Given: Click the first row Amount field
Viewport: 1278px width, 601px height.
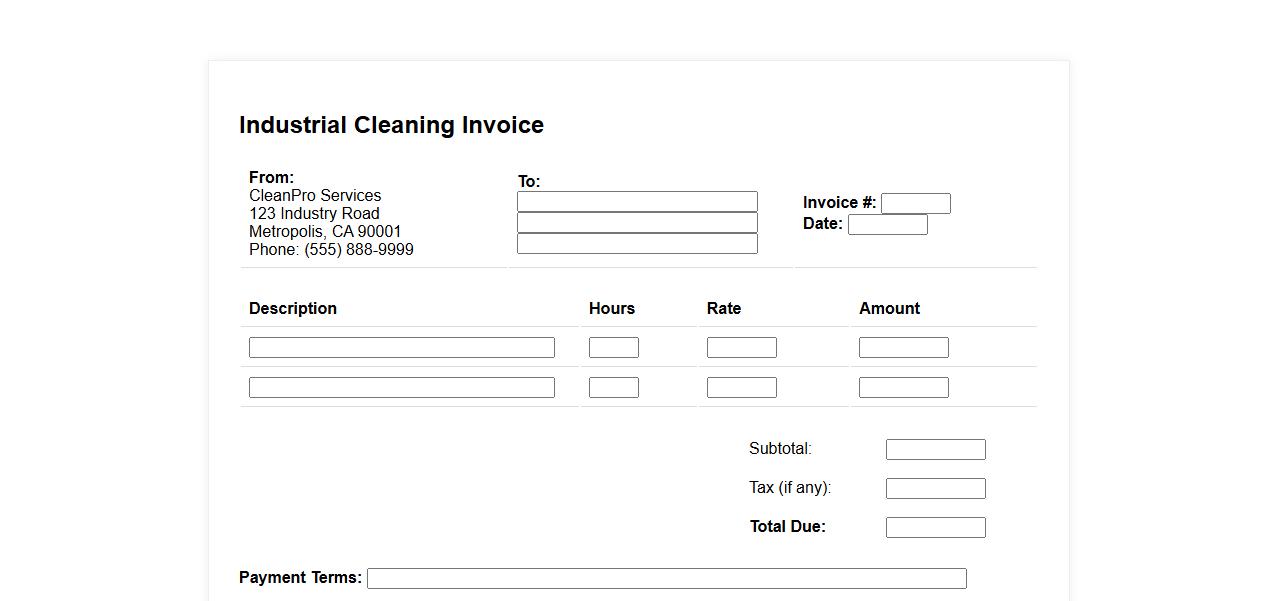Looking at the screenshot, I should (x=903, y=348).
